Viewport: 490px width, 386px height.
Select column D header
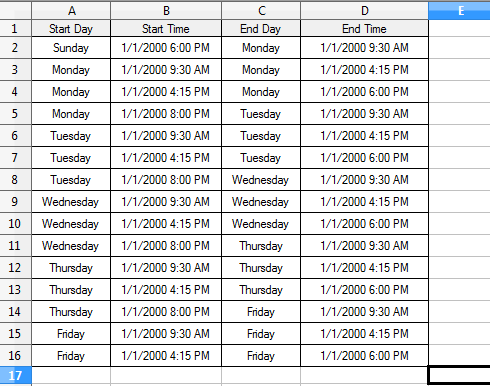pos(364,11)
